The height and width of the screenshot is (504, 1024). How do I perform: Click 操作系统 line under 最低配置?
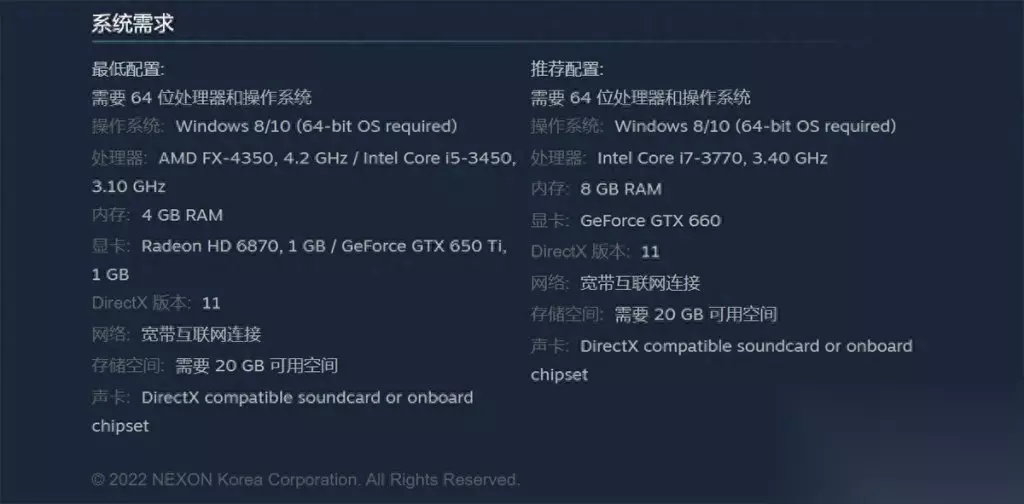point(274,126)
